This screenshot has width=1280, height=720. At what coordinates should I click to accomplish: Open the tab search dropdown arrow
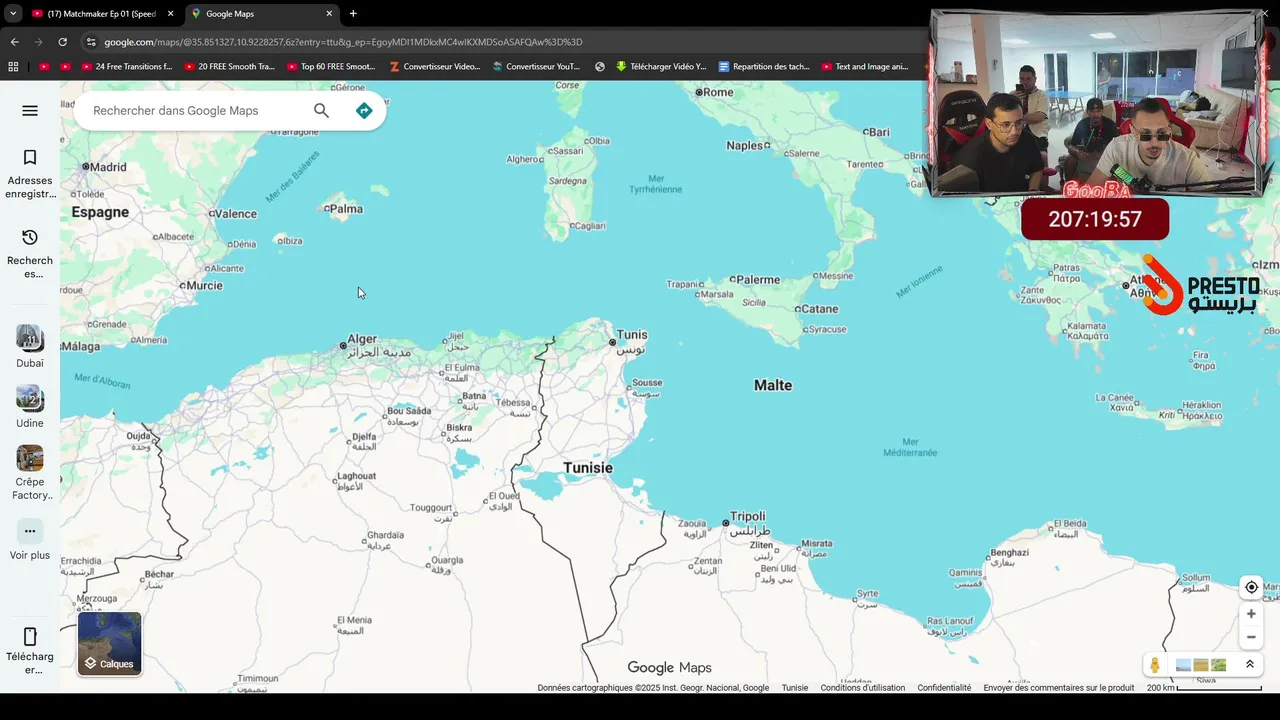pos(13,14)
